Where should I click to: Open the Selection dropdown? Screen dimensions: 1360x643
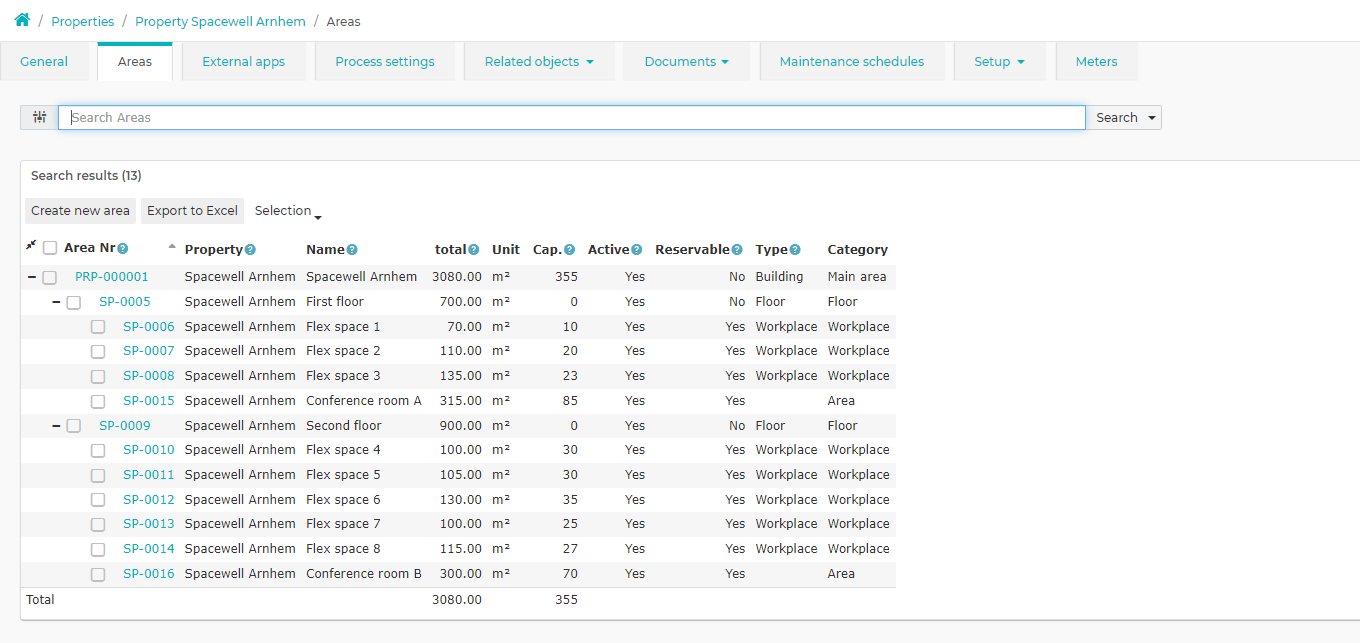288,211
